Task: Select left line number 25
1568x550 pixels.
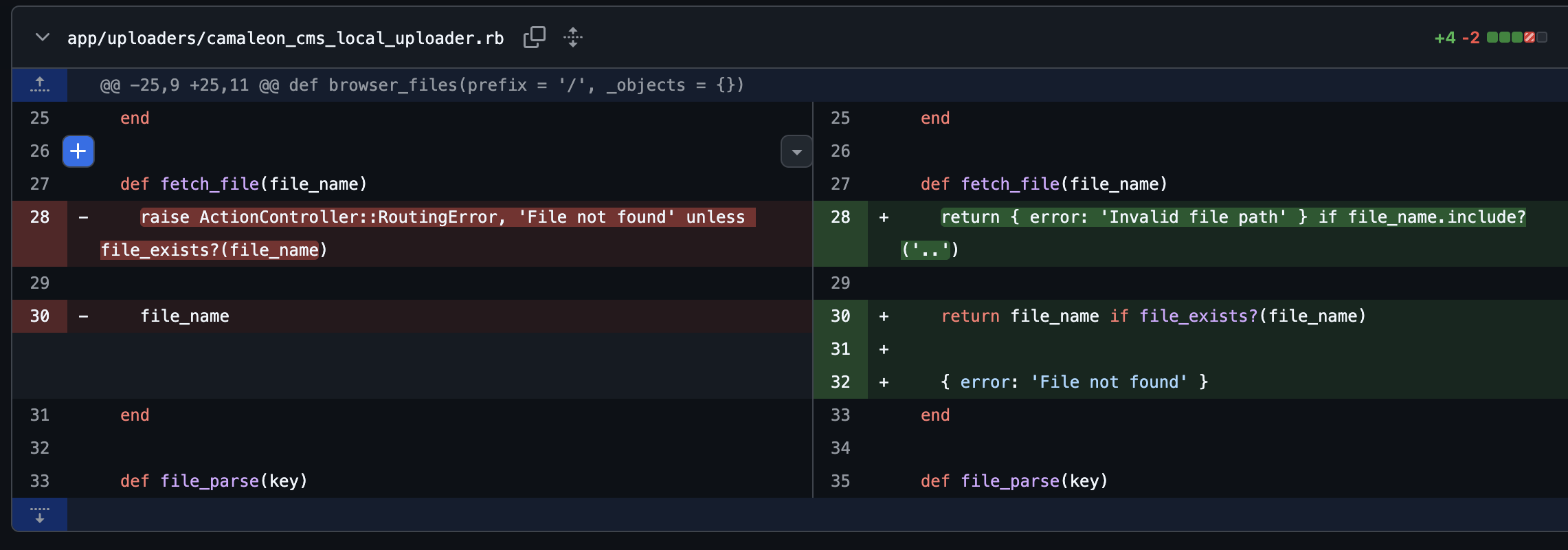Action: coord(40,118)
